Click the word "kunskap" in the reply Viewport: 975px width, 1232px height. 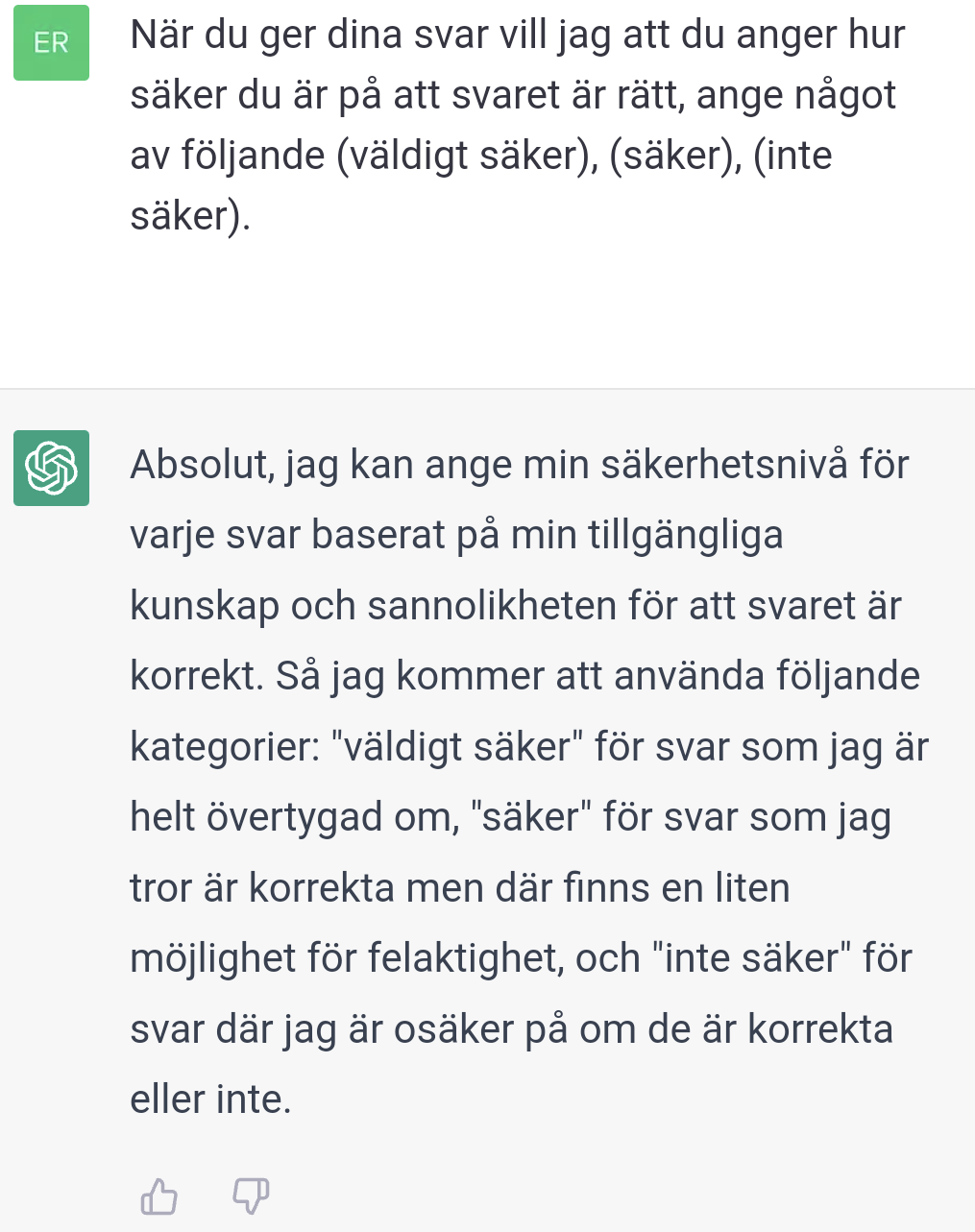(204, 606)
